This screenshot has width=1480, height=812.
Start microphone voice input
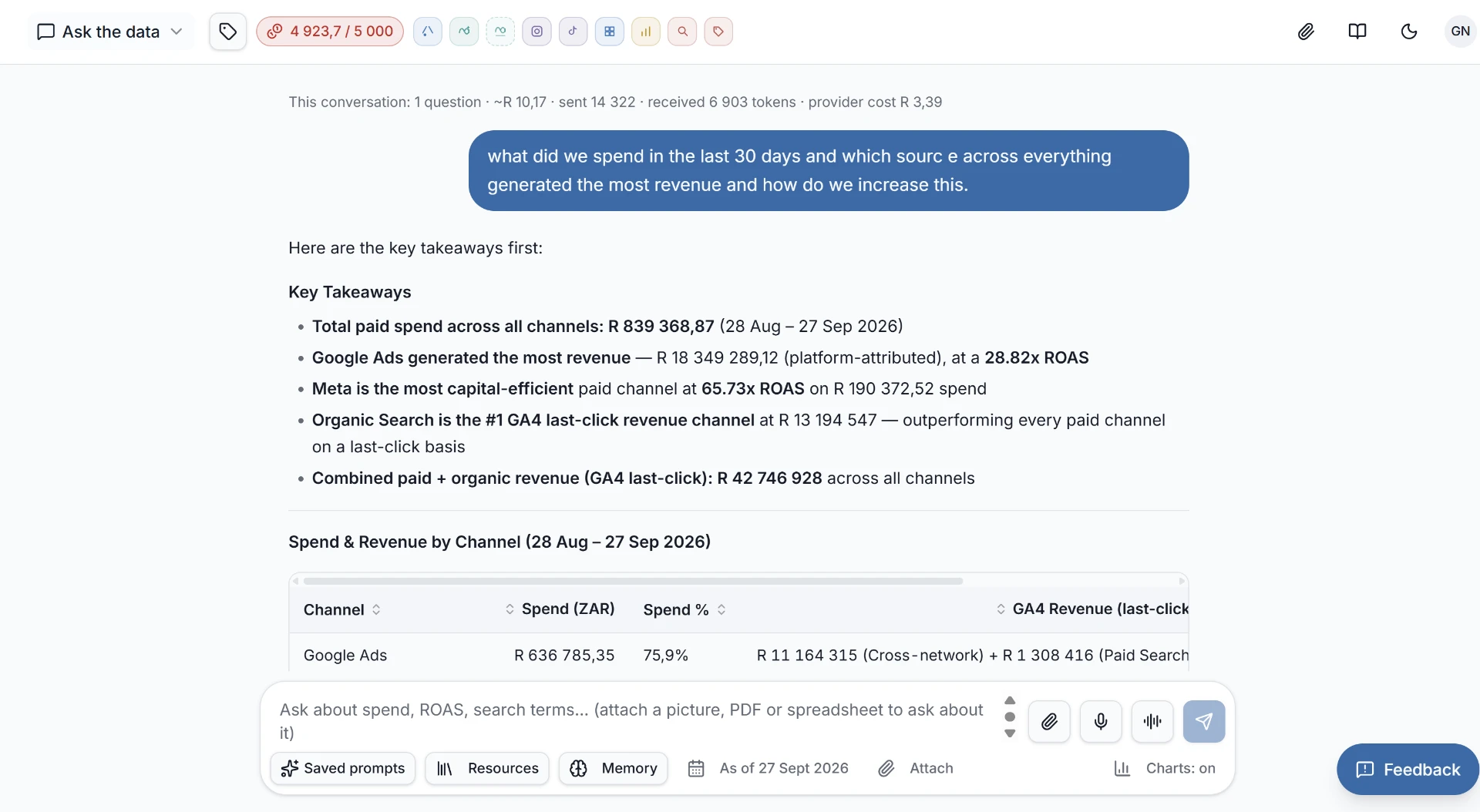(1101, 721)
